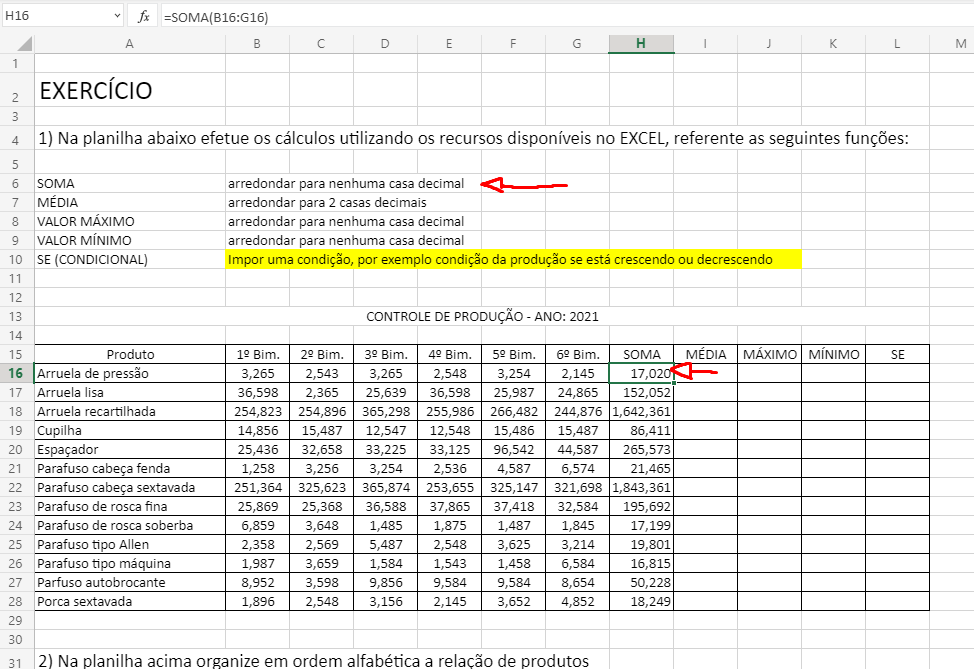Click the MÉDIA table header cell
The width and height of the screenshot is (974, 669).
pos(706,355)
